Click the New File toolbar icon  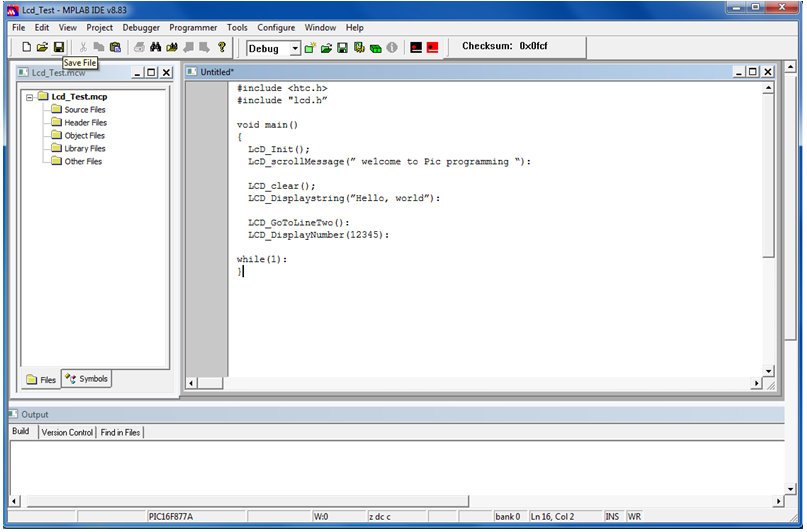[x=26, y=47]
